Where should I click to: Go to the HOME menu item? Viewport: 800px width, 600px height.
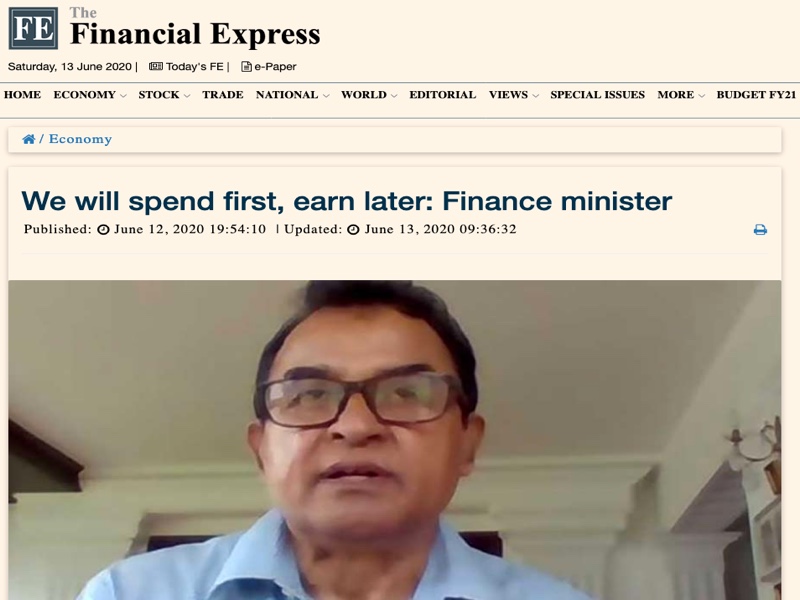[x=22, y=95]
